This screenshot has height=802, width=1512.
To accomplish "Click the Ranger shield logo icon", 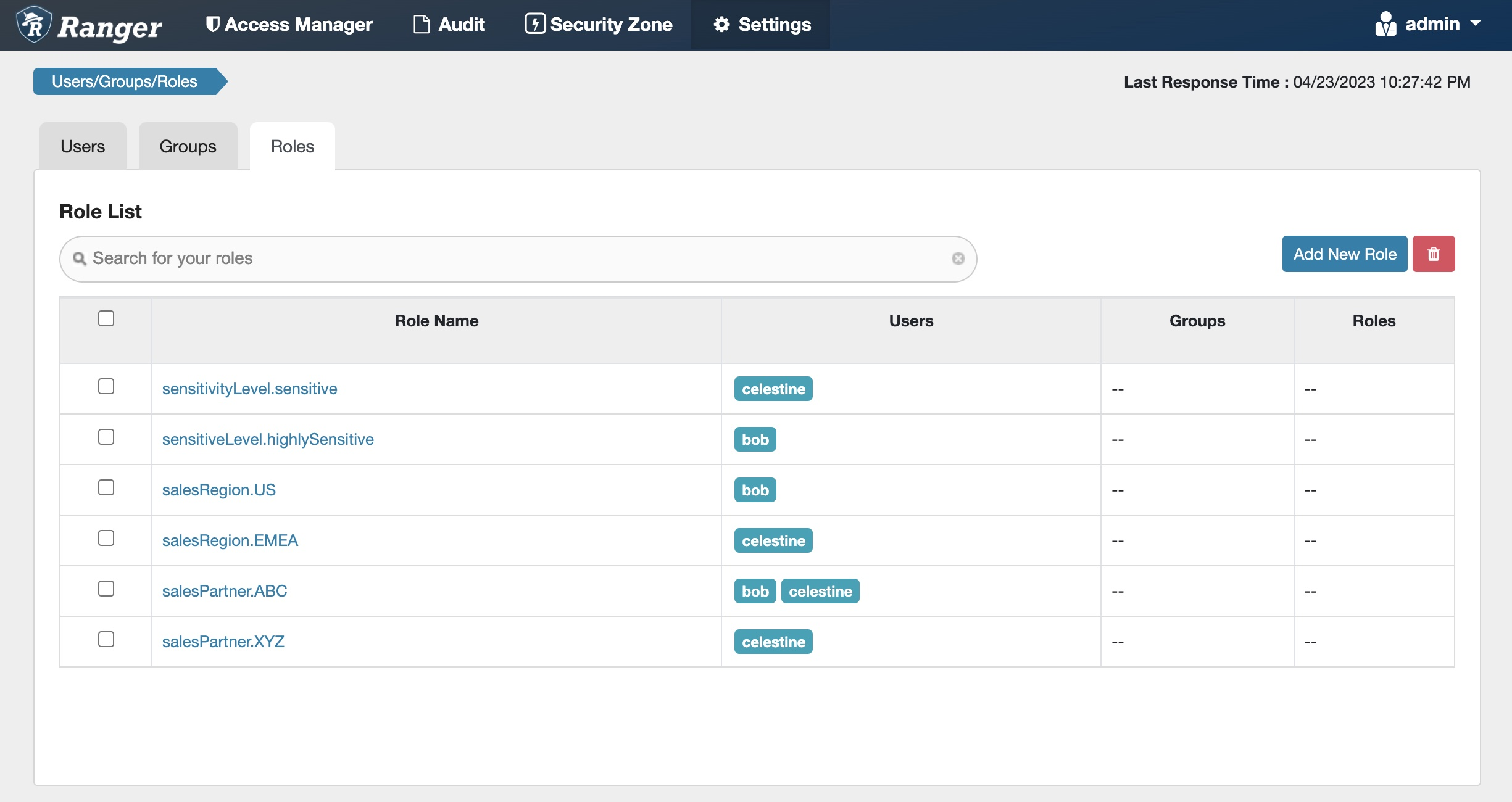I will (x=33, y=25).
